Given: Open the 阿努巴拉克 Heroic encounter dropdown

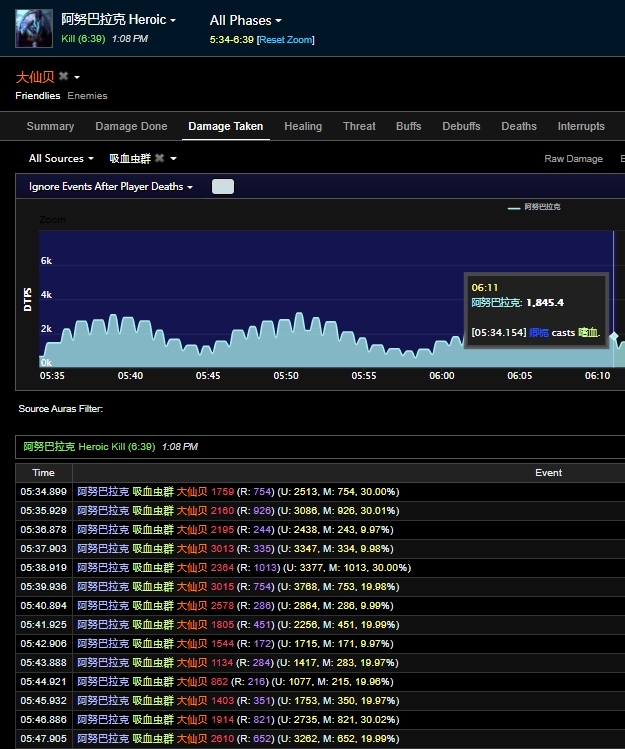Looking at the screenshot, I should [x=118, y=20].
